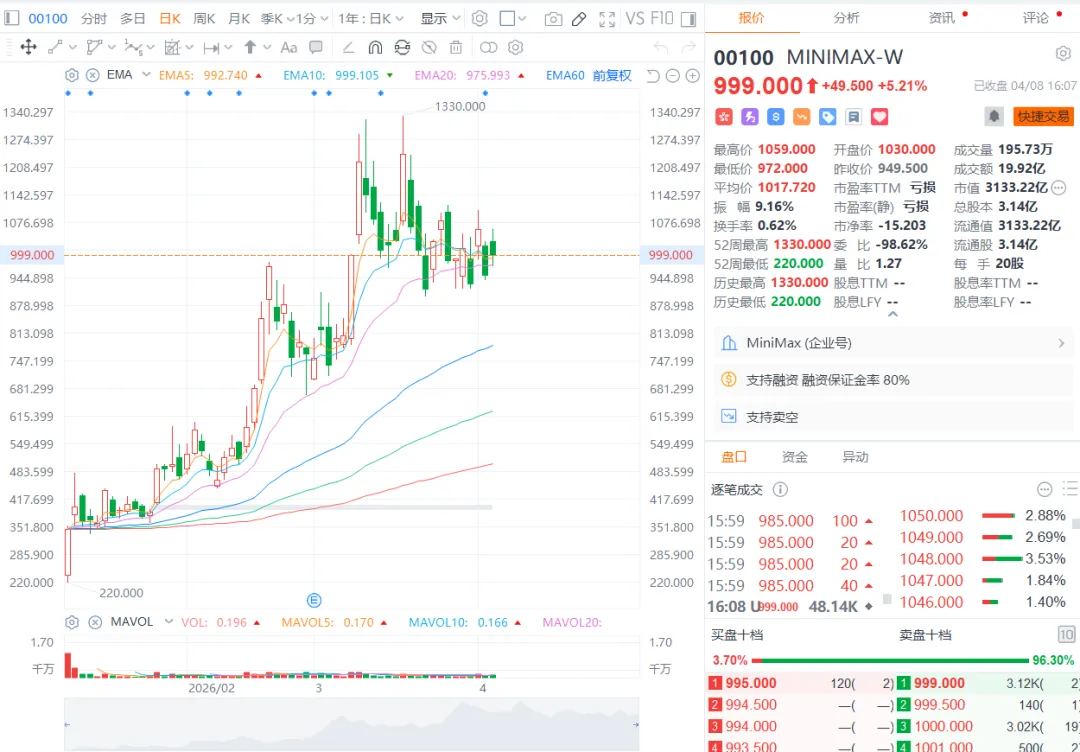Click the E earnings event marker
Image resolution: width=1080 pixels, height=752 pixels.
coord(314,600)
